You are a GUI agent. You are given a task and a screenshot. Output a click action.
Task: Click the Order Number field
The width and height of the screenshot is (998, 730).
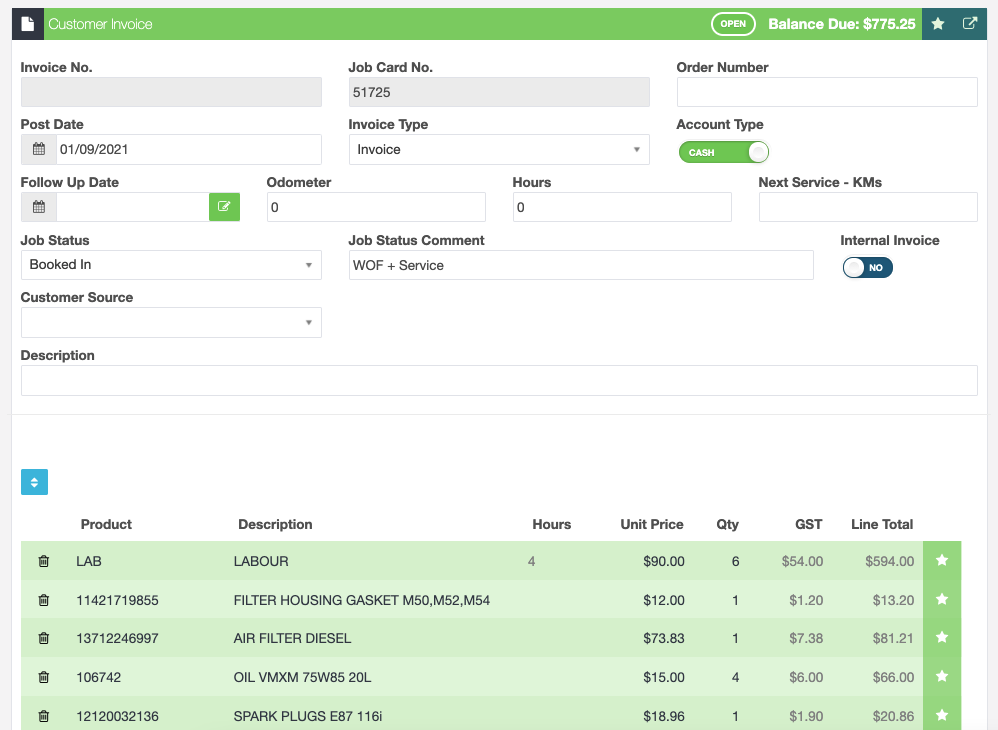coord(827,92)
